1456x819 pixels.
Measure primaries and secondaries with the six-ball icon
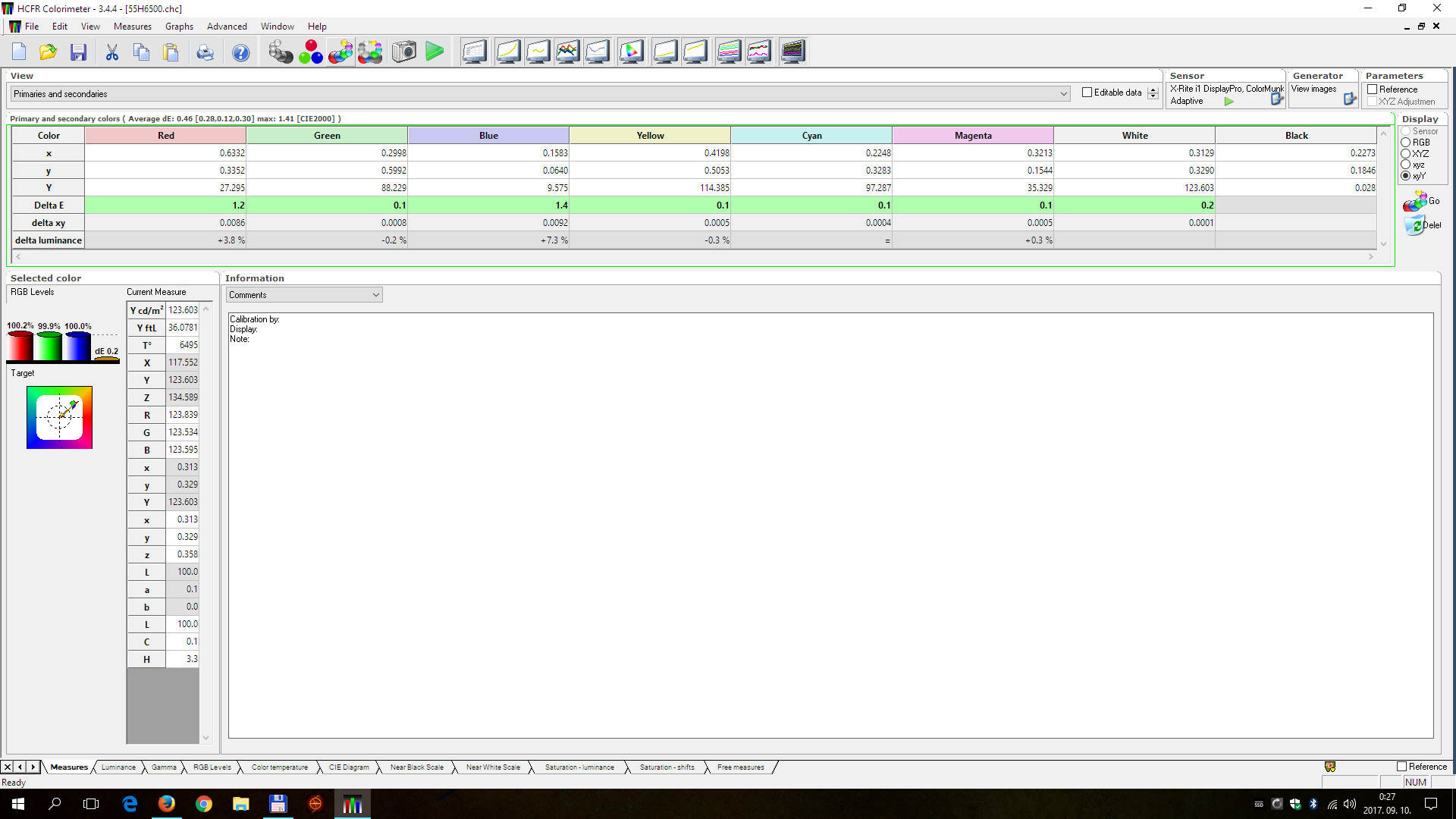pos(340,52)
